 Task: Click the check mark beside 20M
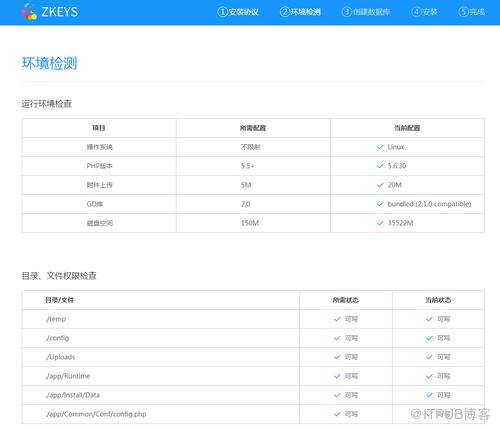tap(380, 185)
